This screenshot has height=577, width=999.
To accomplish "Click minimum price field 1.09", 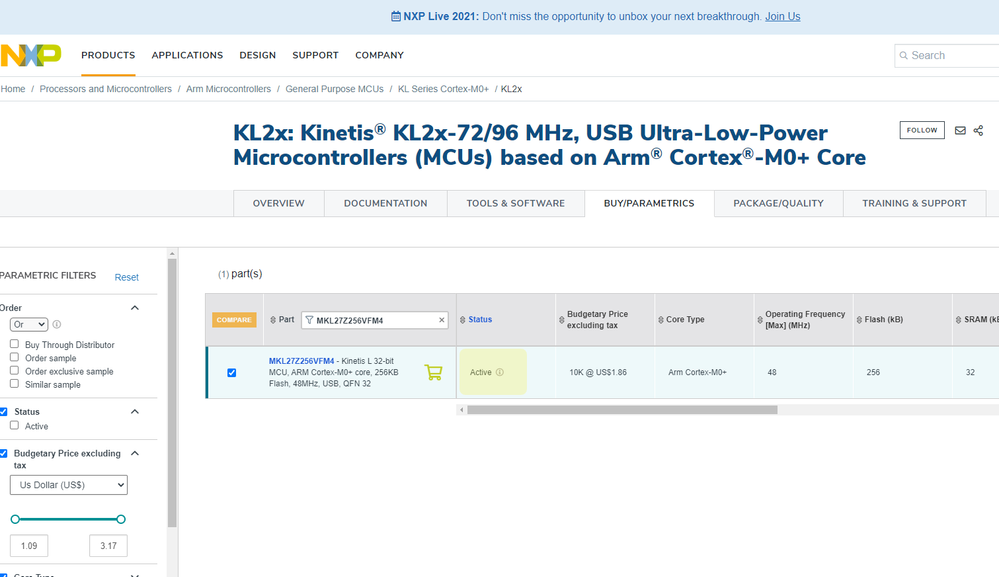I will 29,546.
